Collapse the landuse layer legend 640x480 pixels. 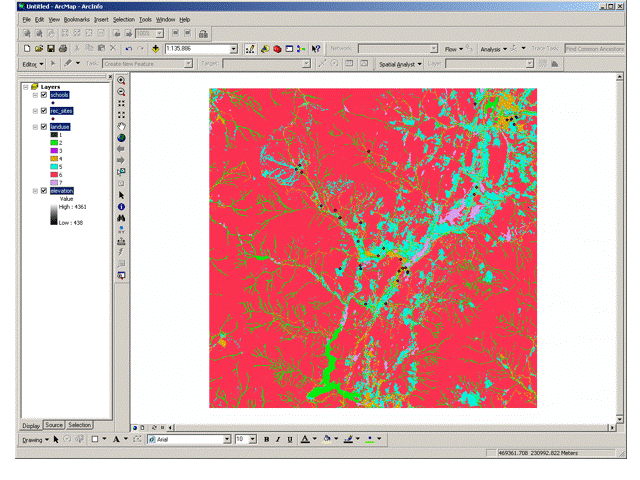click(35, 127)
